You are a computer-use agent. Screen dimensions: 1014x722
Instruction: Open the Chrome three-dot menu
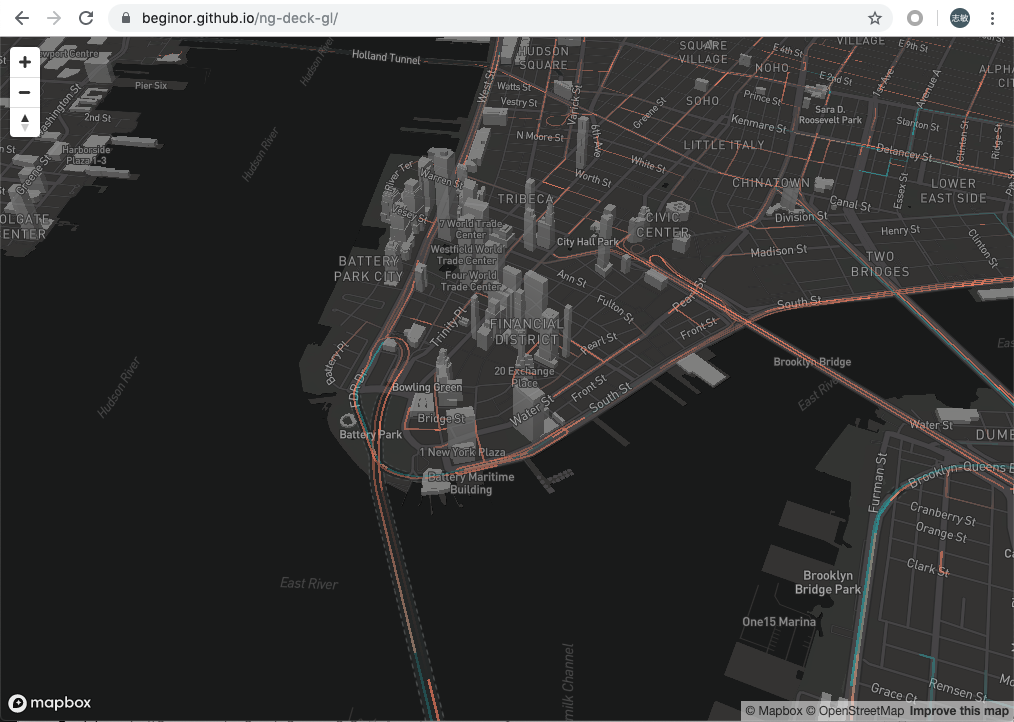pos(992,18)
